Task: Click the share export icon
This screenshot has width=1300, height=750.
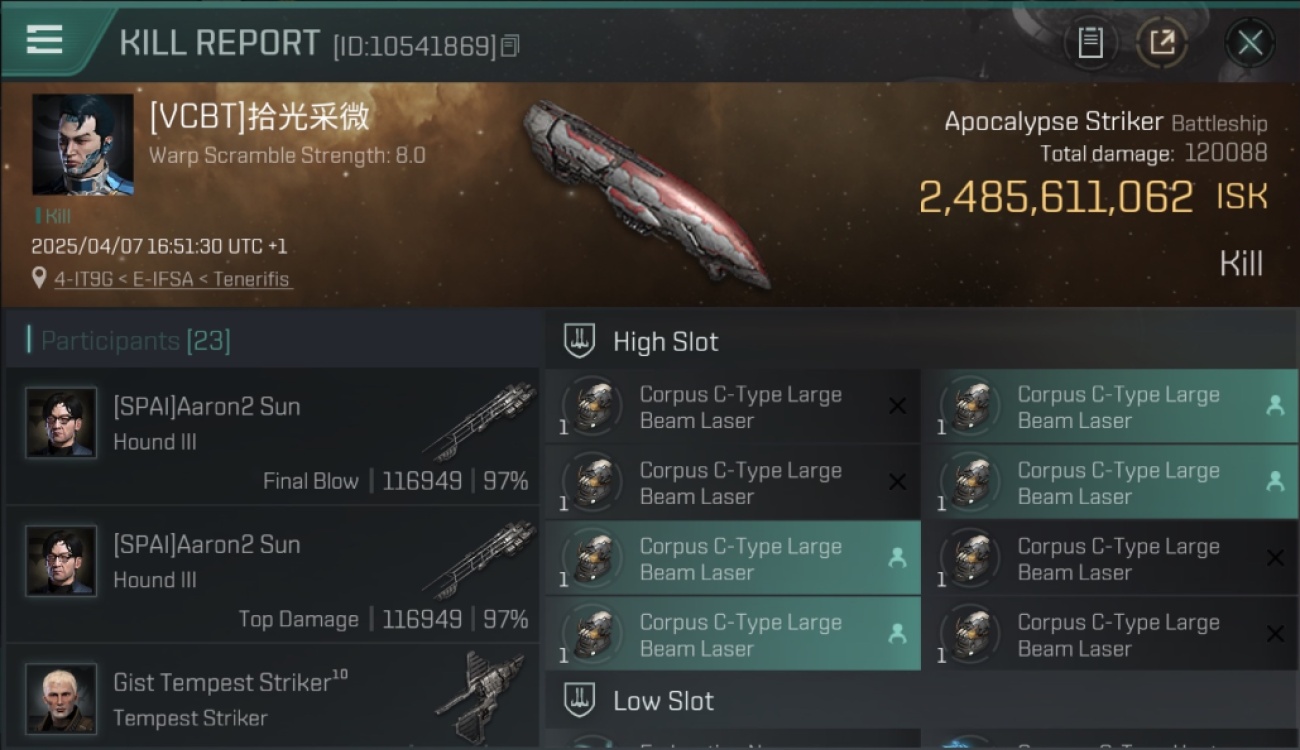Action: (x=1161, y=43)
